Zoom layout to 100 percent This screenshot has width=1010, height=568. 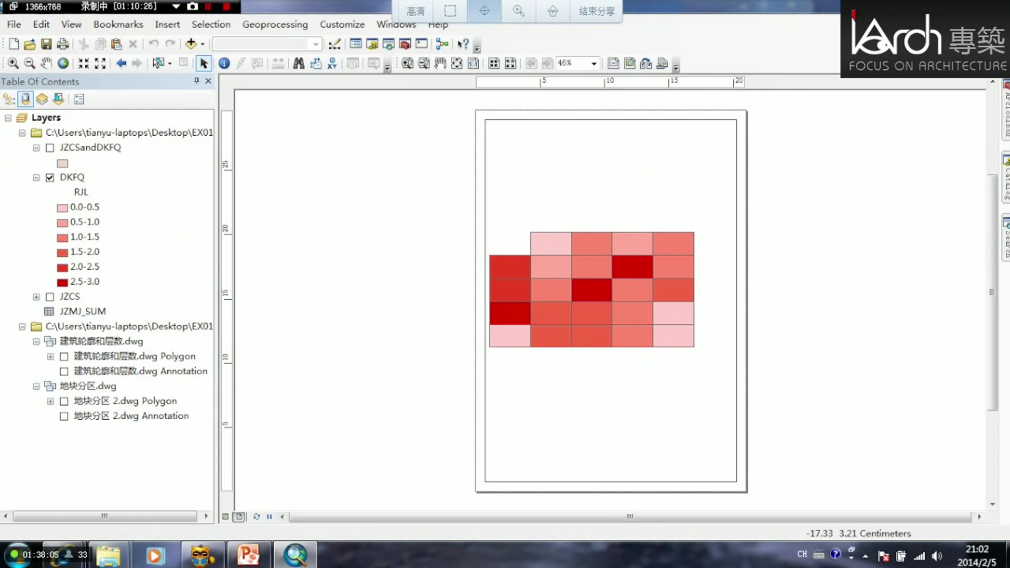(x=473, y=63)
